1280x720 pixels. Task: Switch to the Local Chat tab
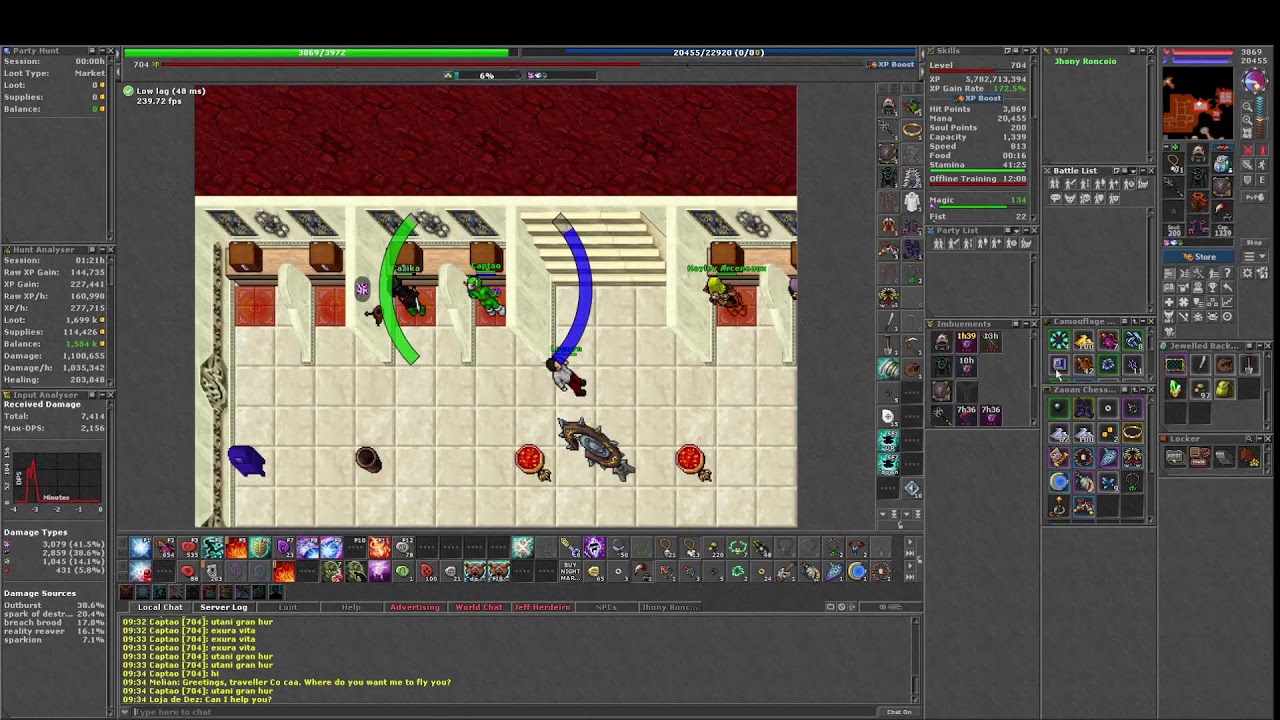point(161,607)
